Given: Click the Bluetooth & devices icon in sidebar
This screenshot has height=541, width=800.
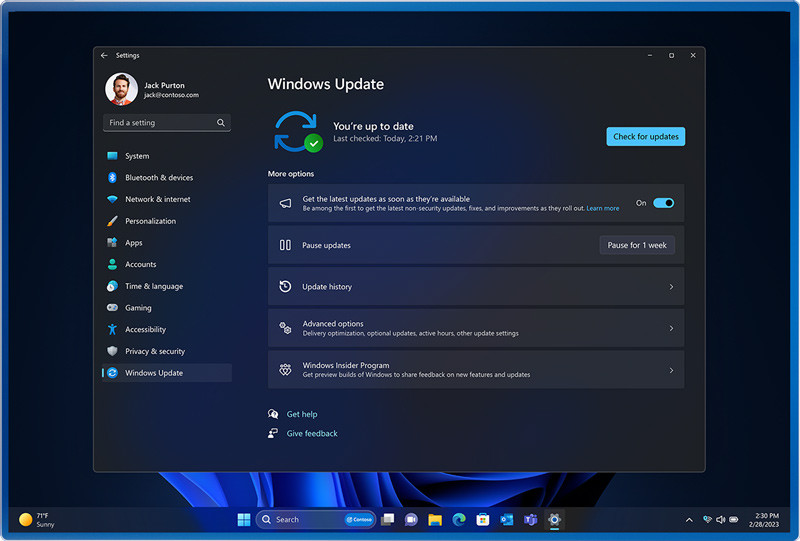Looking at the screenshot, I should (x=113, y=178).
